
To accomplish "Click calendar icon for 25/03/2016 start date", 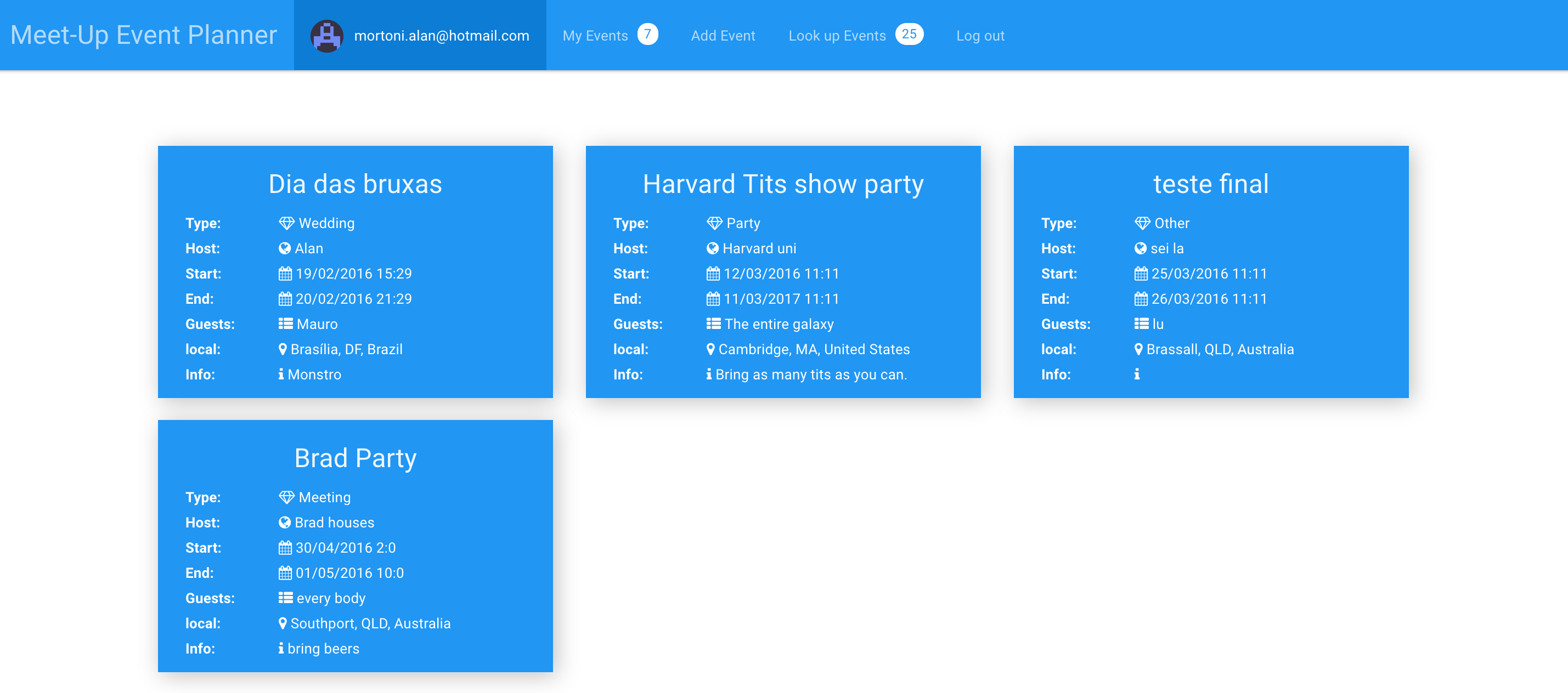I will [x=1141, y=274].
